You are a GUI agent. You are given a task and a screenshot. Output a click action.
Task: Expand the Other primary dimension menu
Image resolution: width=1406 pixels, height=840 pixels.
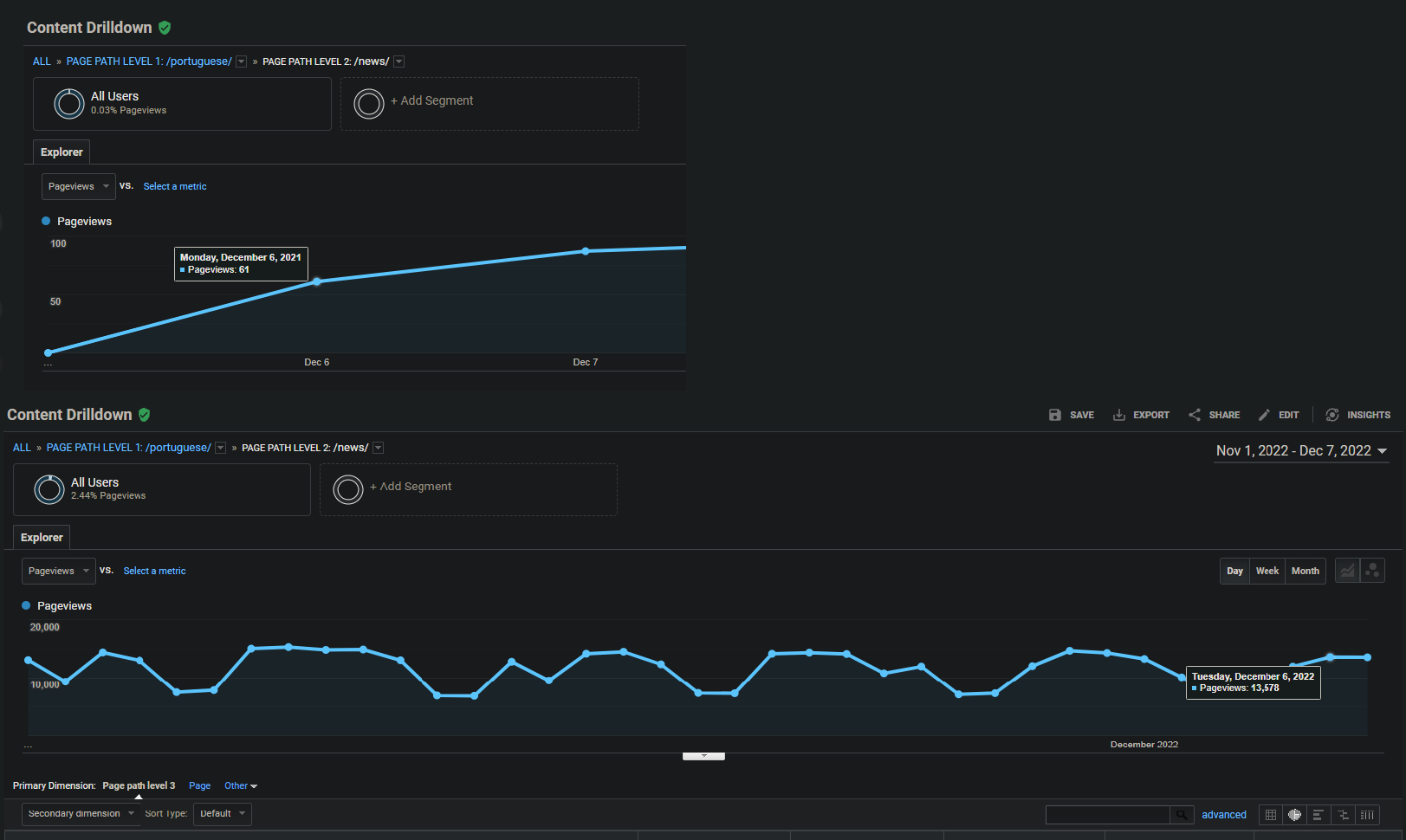241,786
